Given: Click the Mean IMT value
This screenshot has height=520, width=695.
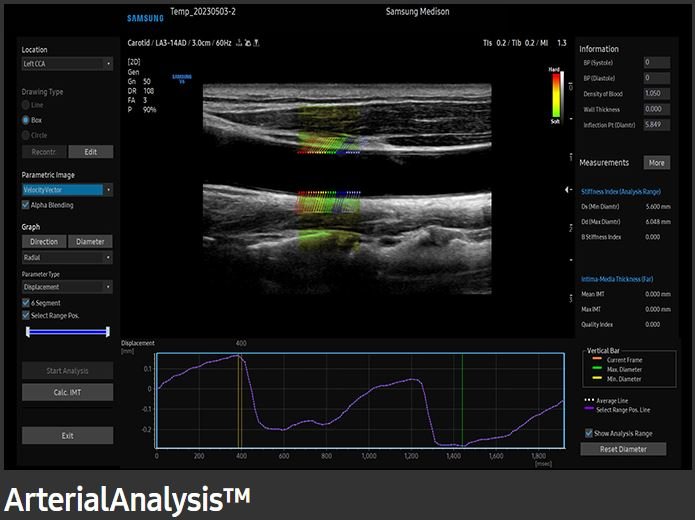Looking at the screenshot, I should point(658,294).
